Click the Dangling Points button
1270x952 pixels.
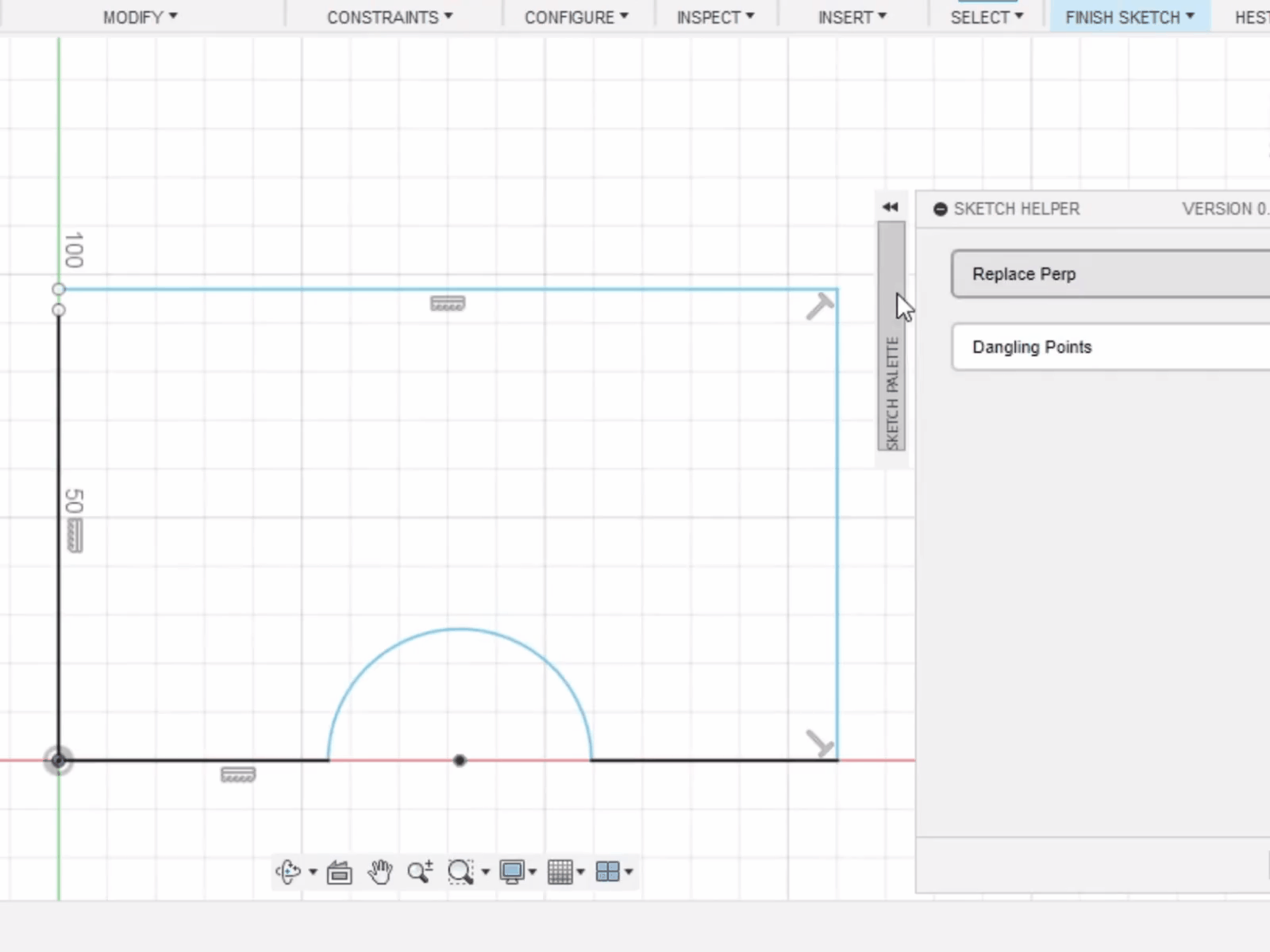(1110, 347)
